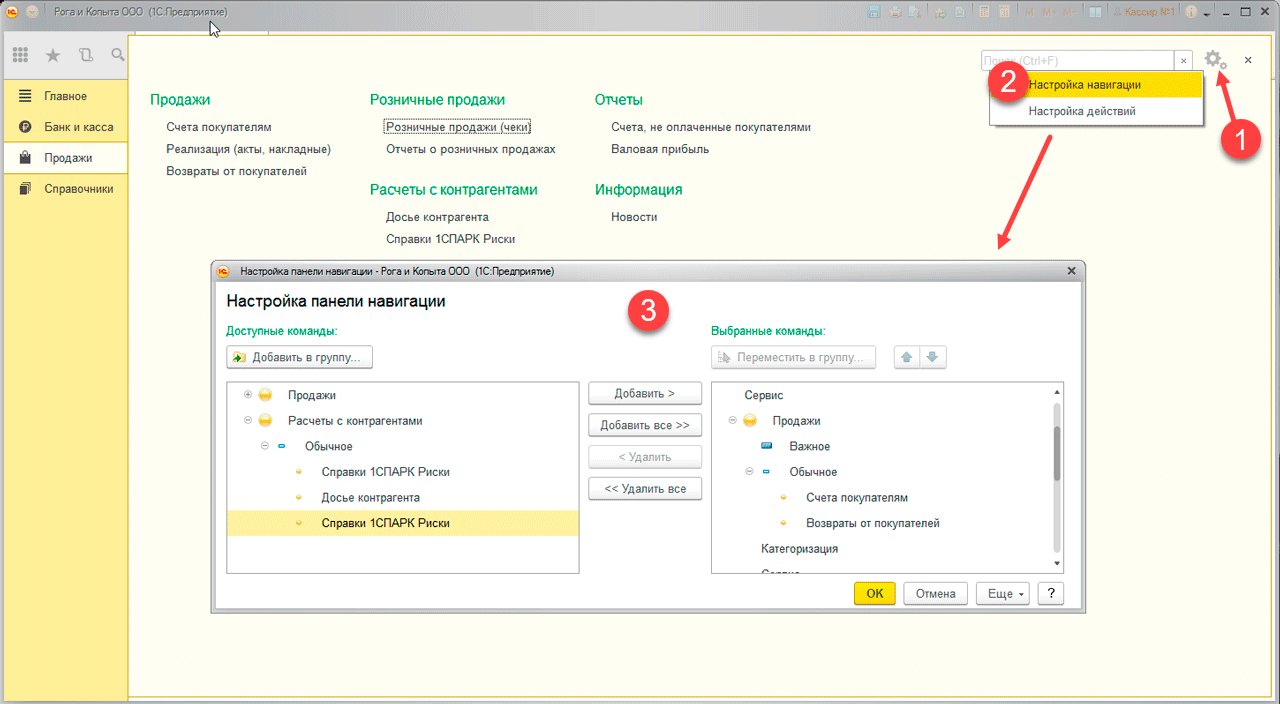The width and height of the screenshot is (1280, 704).
Task: Collapse Расчеты с контрагентами group
Action: (x=248, y=421)
